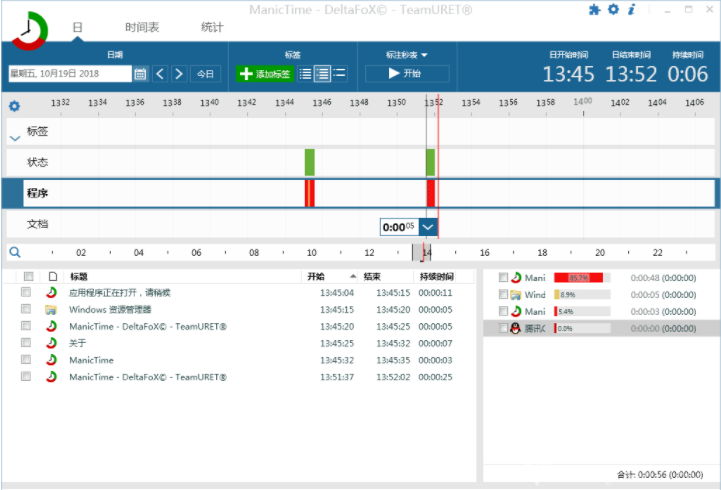Screen dimensions: 721x490
Task: Select the 文档 timeline row
Action: (x=360, y=224)
